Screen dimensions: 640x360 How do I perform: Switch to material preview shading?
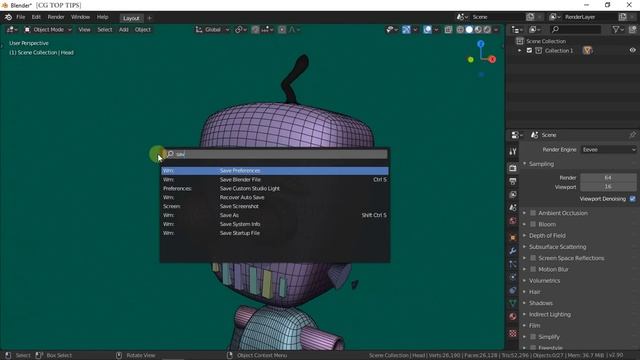[478, 29]
